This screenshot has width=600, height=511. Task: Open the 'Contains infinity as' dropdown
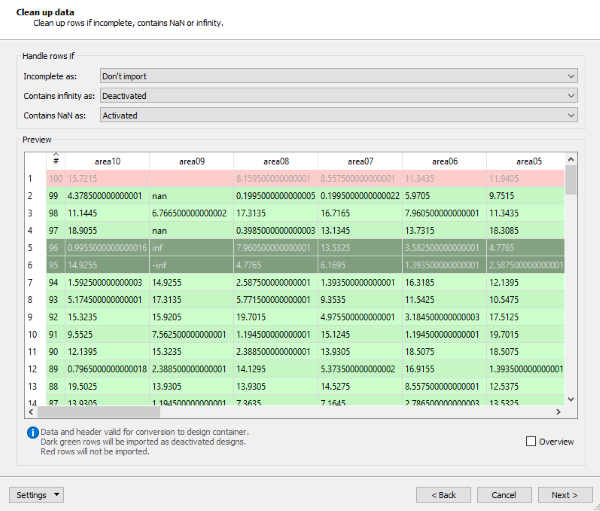[x=339, y=95]
